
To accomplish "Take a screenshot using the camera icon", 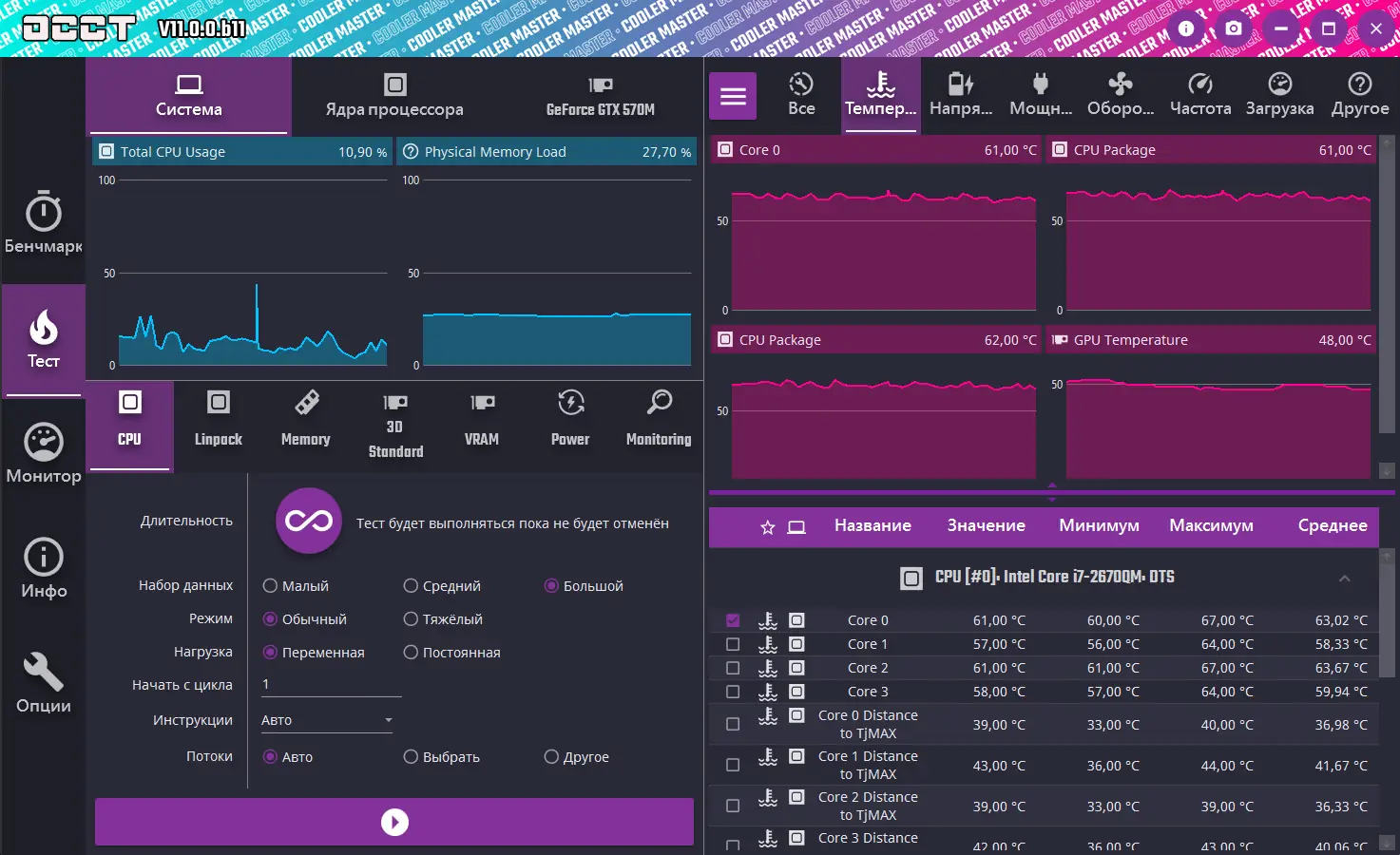I will point(1233,28).
